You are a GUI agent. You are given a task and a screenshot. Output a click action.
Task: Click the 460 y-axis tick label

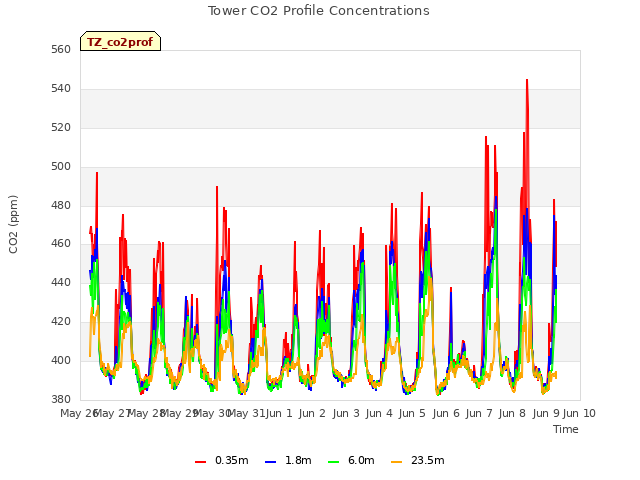[61, 244]
